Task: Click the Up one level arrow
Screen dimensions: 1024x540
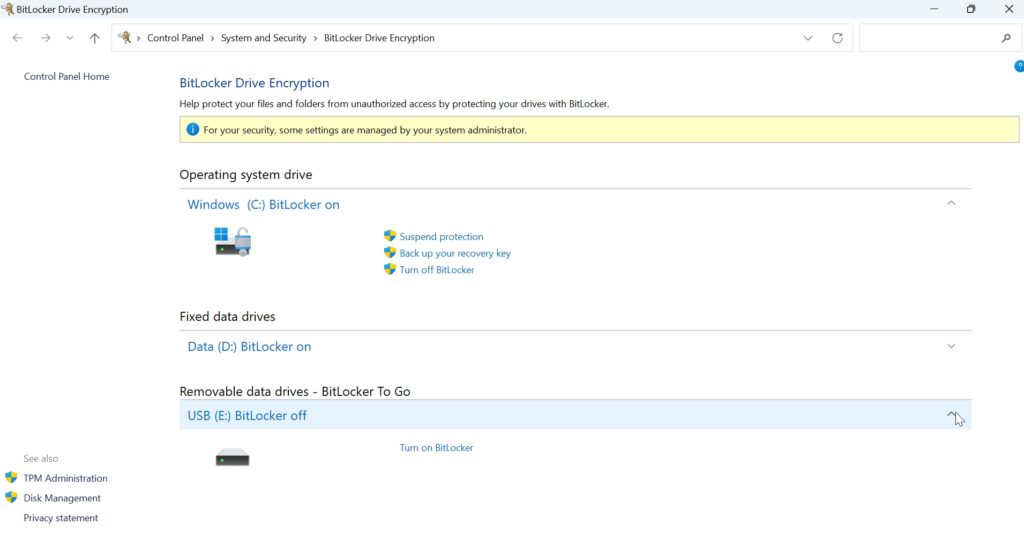Action: pos(94,38)
